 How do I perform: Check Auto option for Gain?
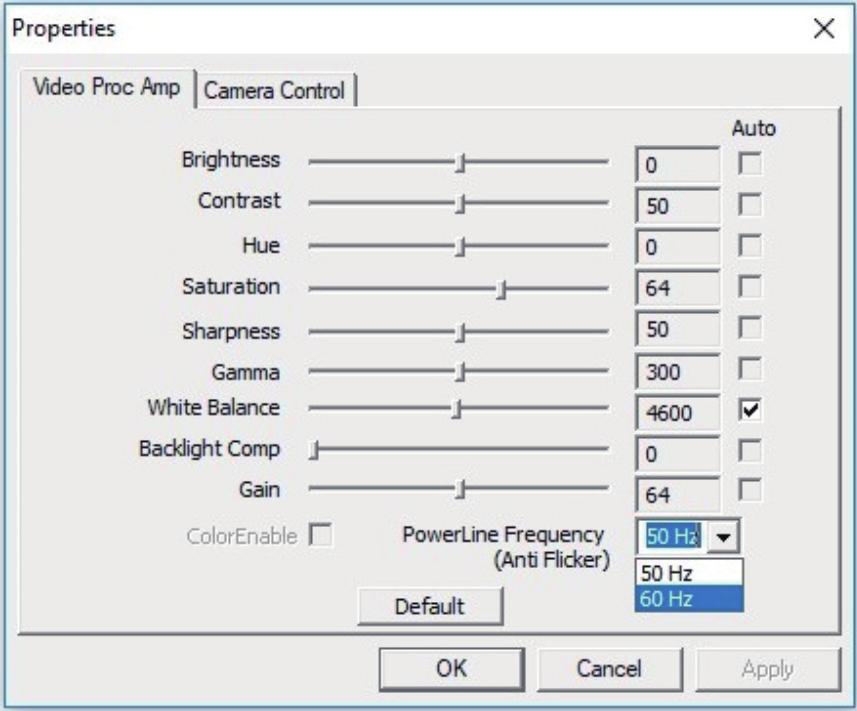pos(749,489)
